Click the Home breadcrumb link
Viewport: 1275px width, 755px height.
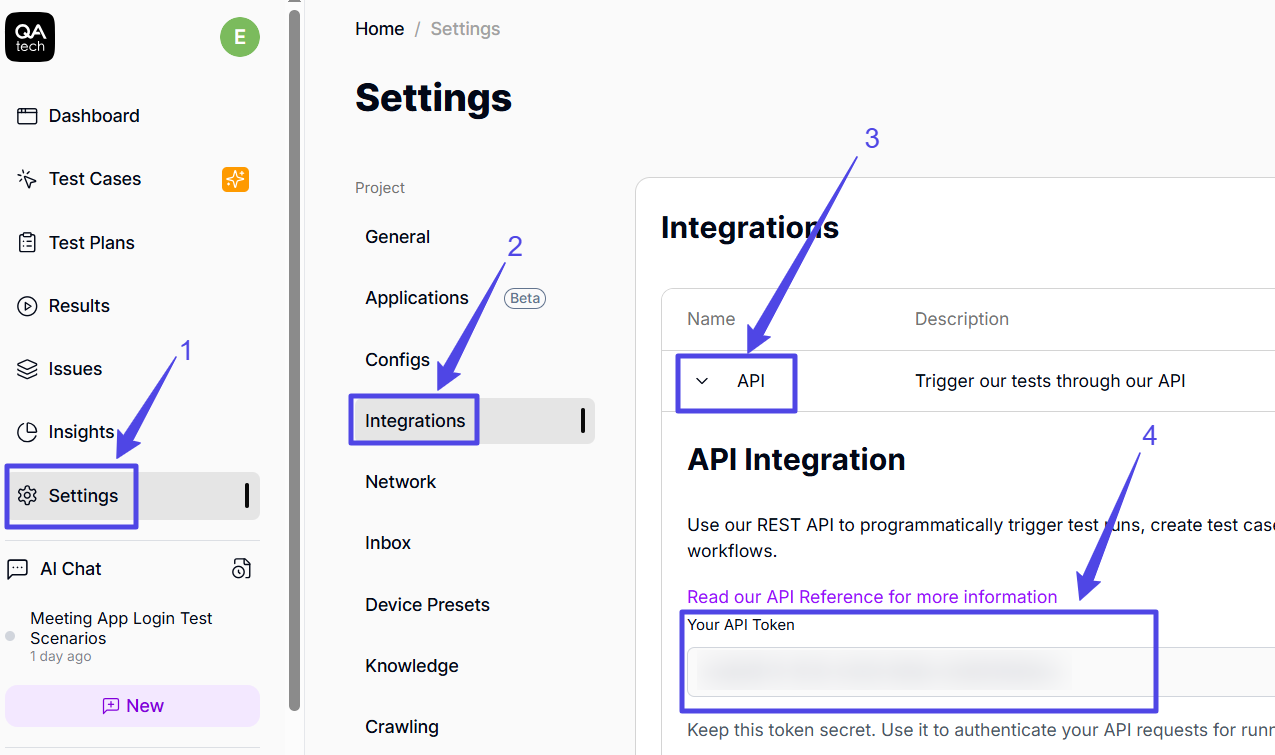(379, 29)
